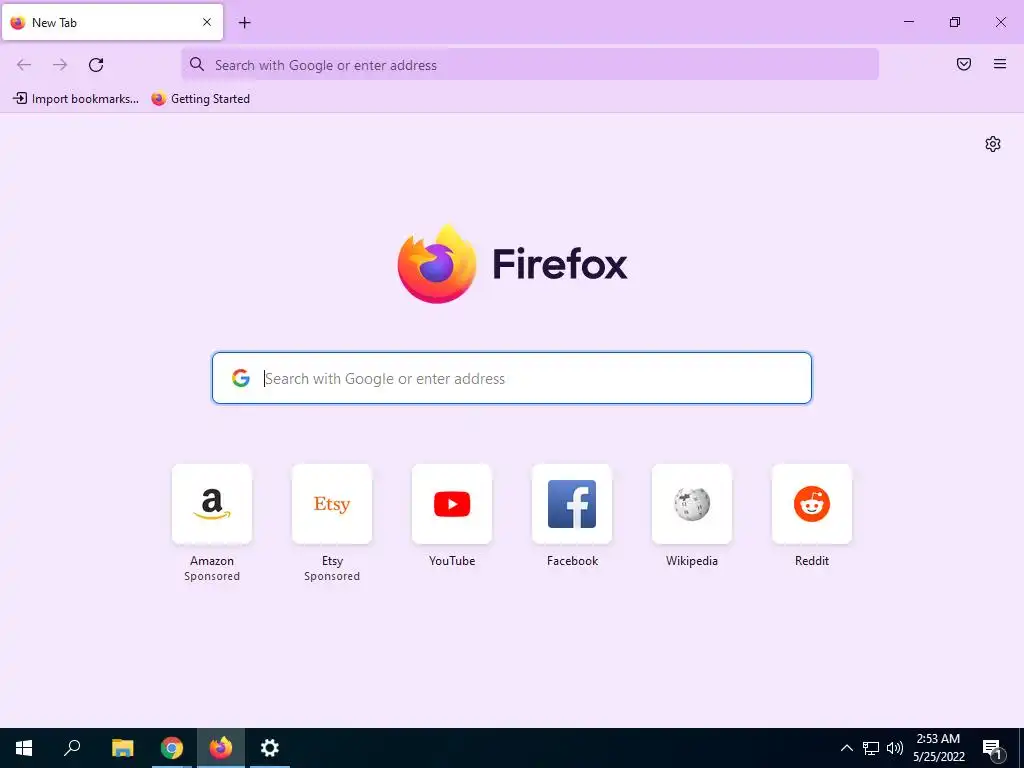1024x768 pixels.
Task: Select the New Tab tab
Action: [112, 22]
